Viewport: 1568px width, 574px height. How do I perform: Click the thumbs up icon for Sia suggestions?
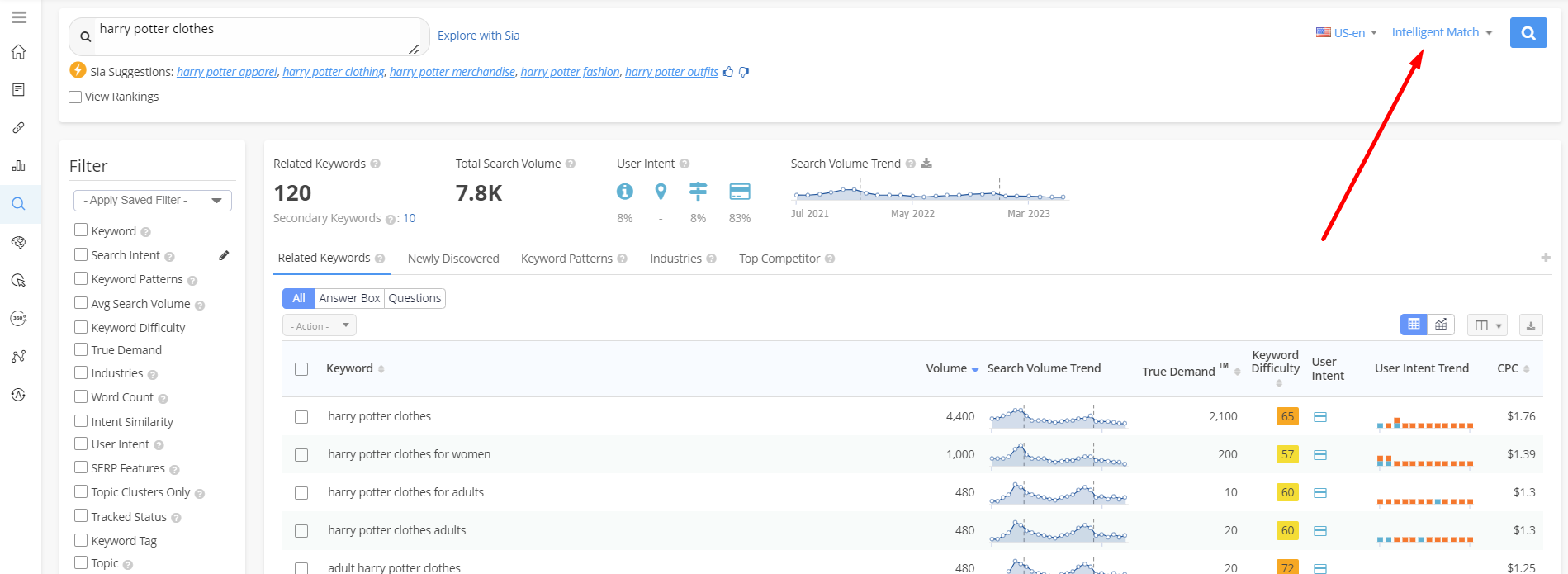point(728,72)
